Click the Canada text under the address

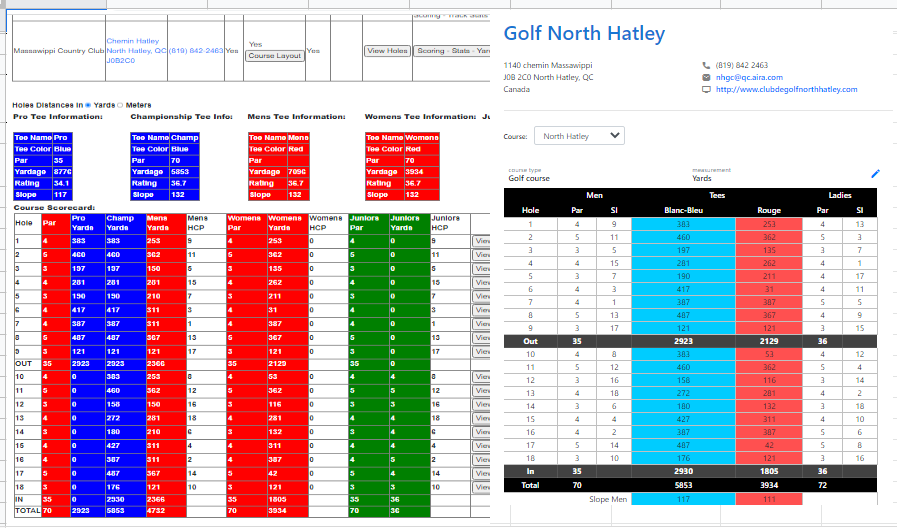click(516, 89)
